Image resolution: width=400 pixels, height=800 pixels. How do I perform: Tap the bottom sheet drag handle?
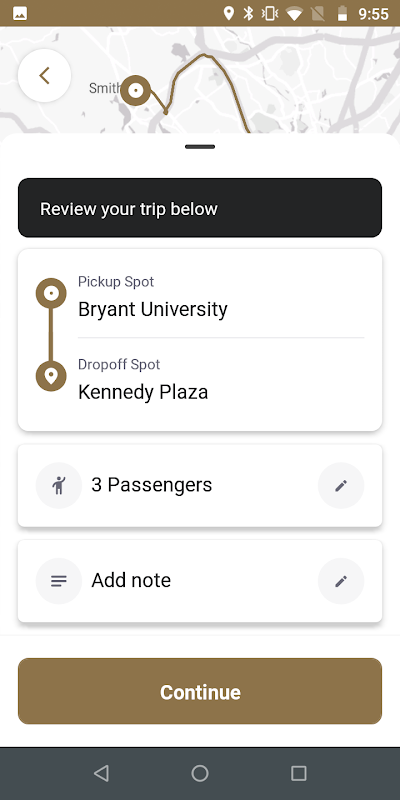(x=200, y=147)
